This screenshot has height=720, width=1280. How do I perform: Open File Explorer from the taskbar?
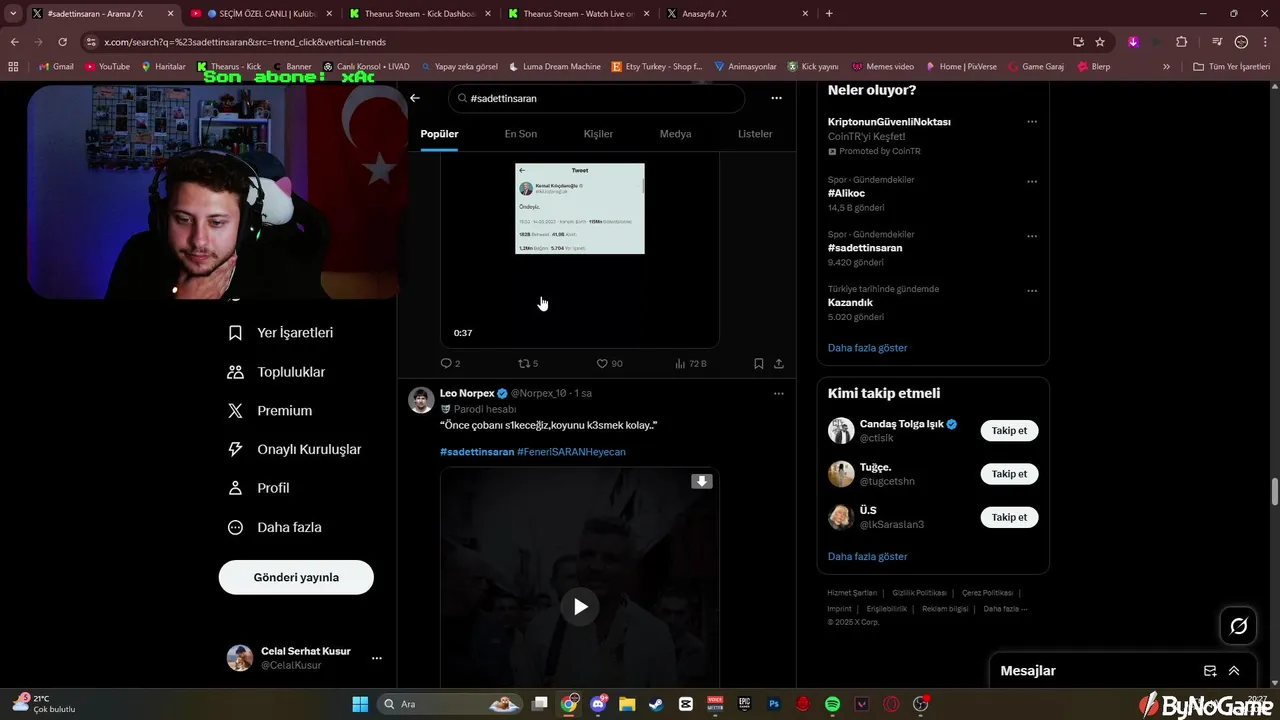[x=627, y=704]
